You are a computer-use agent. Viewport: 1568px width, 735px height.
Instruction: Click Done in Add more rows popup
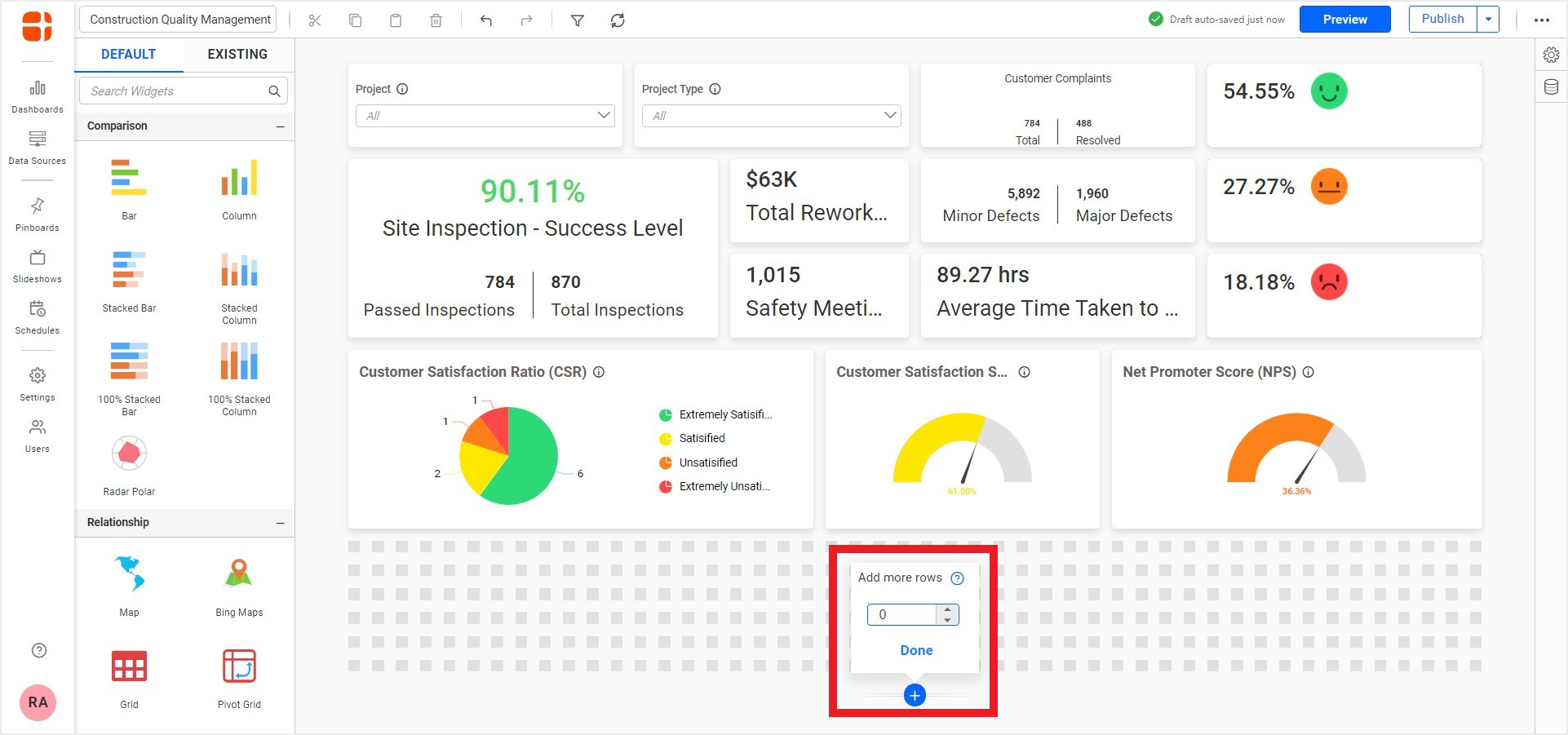pyautogui.click(x=915, y=650)
